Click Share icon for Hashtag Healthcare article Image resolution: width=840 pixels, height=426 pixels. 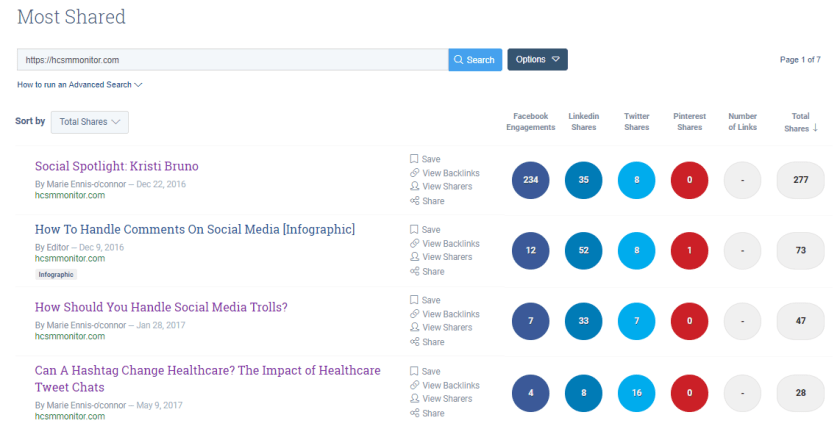[414, 413]
